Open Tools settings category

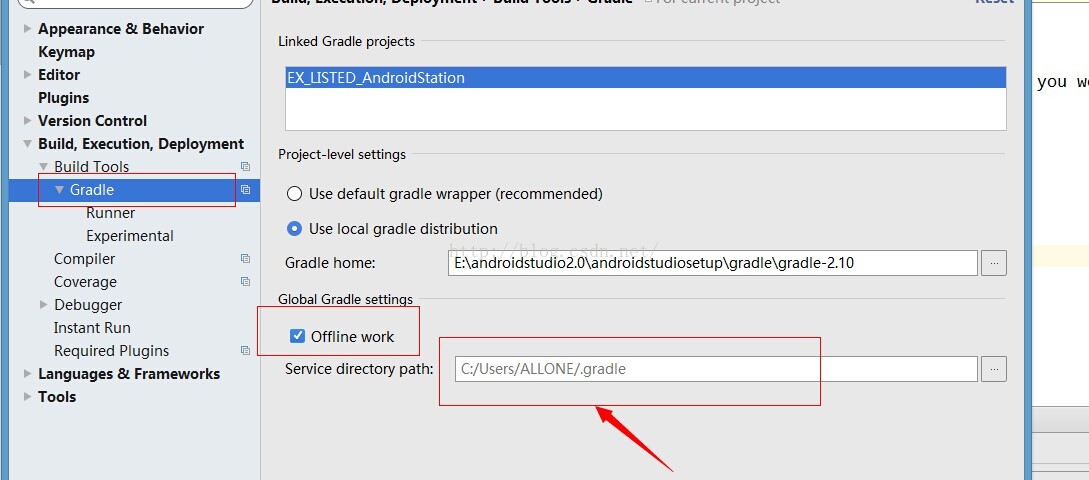click(x=57, y=396)
